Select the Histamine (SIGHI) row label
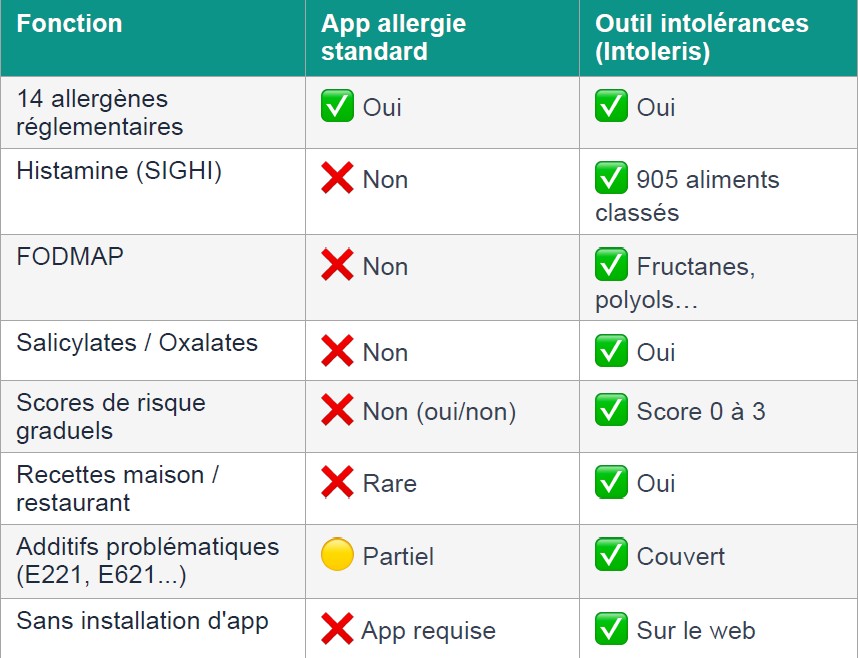The width and height of the screenshot is (858, 658). click(119, 171)
